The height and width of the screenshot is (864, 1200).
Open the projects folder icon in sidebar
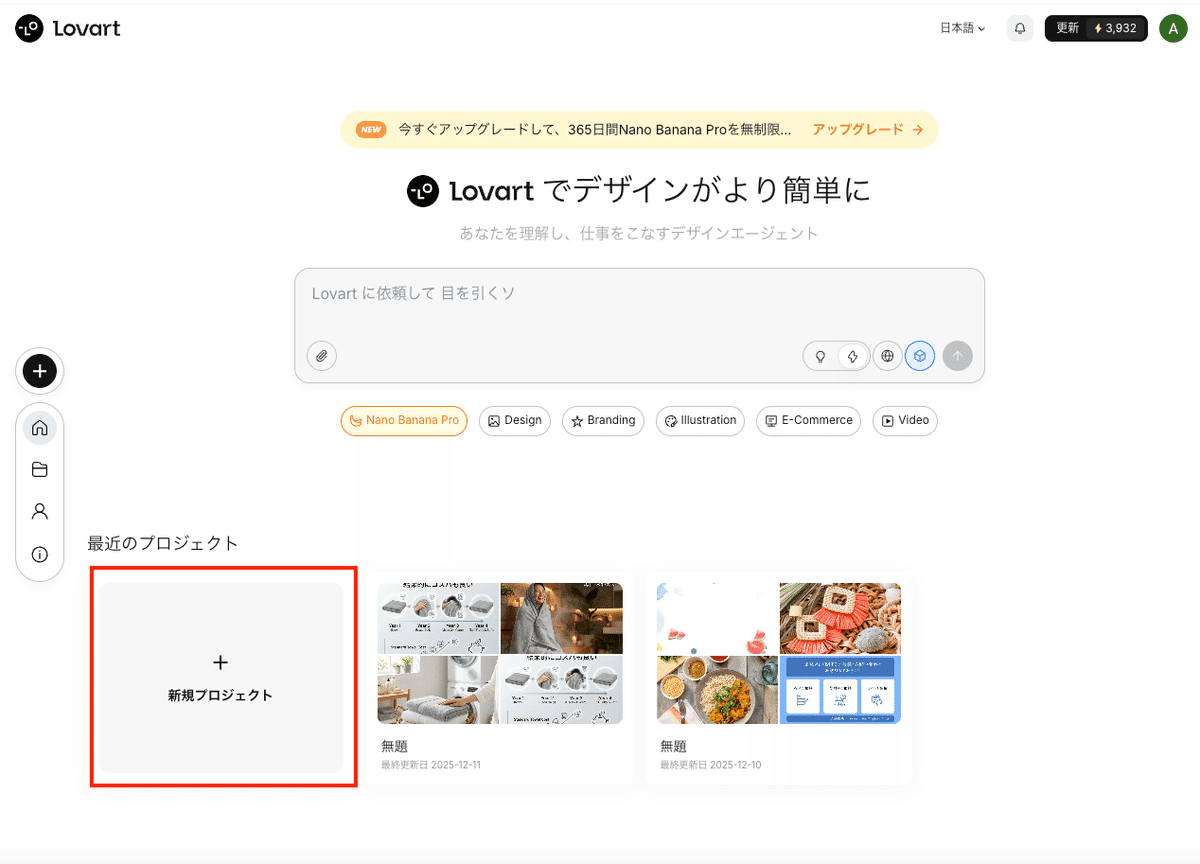click(40, 470)
